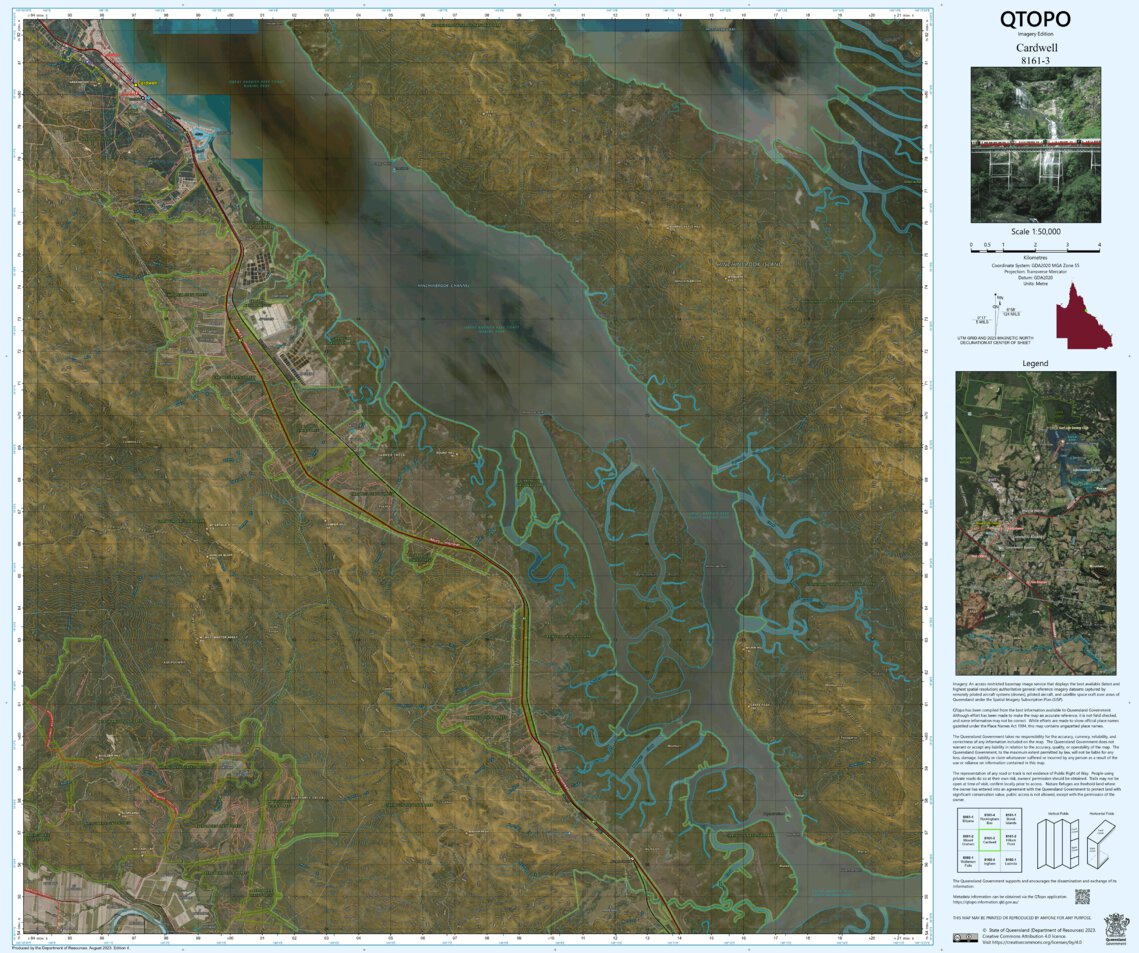Open the QR code for QTopo metadata
This screenshot has width=1139, height=953.
coord(1083,897)
